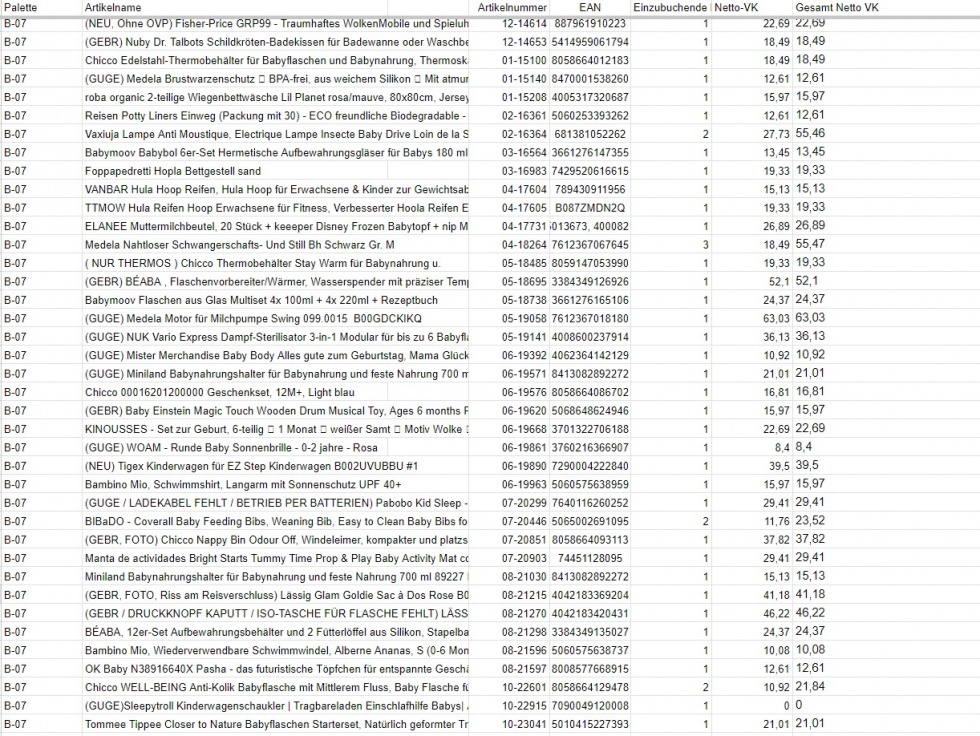Select EAN cell 5010415227393

[x=589, y=724]
